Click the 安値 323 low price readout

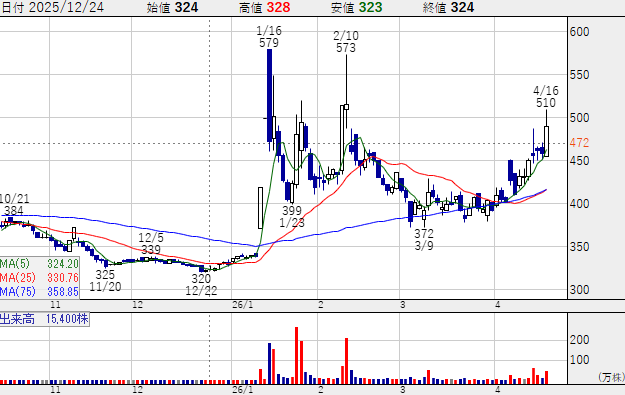pyautogui.click(x=356, y=7)
